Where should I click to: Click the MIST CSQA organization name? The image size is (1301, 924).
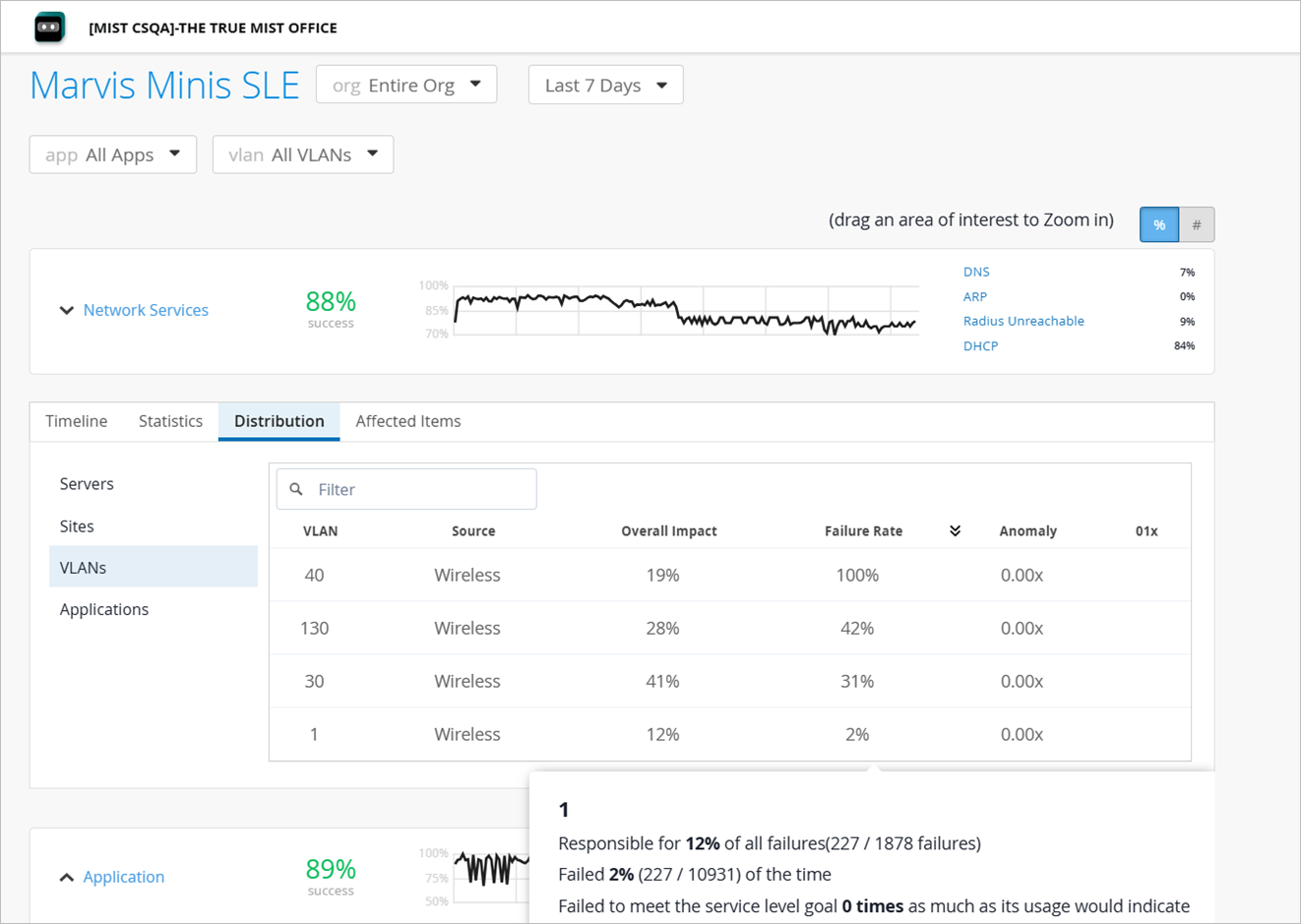(x=213, y=28)
